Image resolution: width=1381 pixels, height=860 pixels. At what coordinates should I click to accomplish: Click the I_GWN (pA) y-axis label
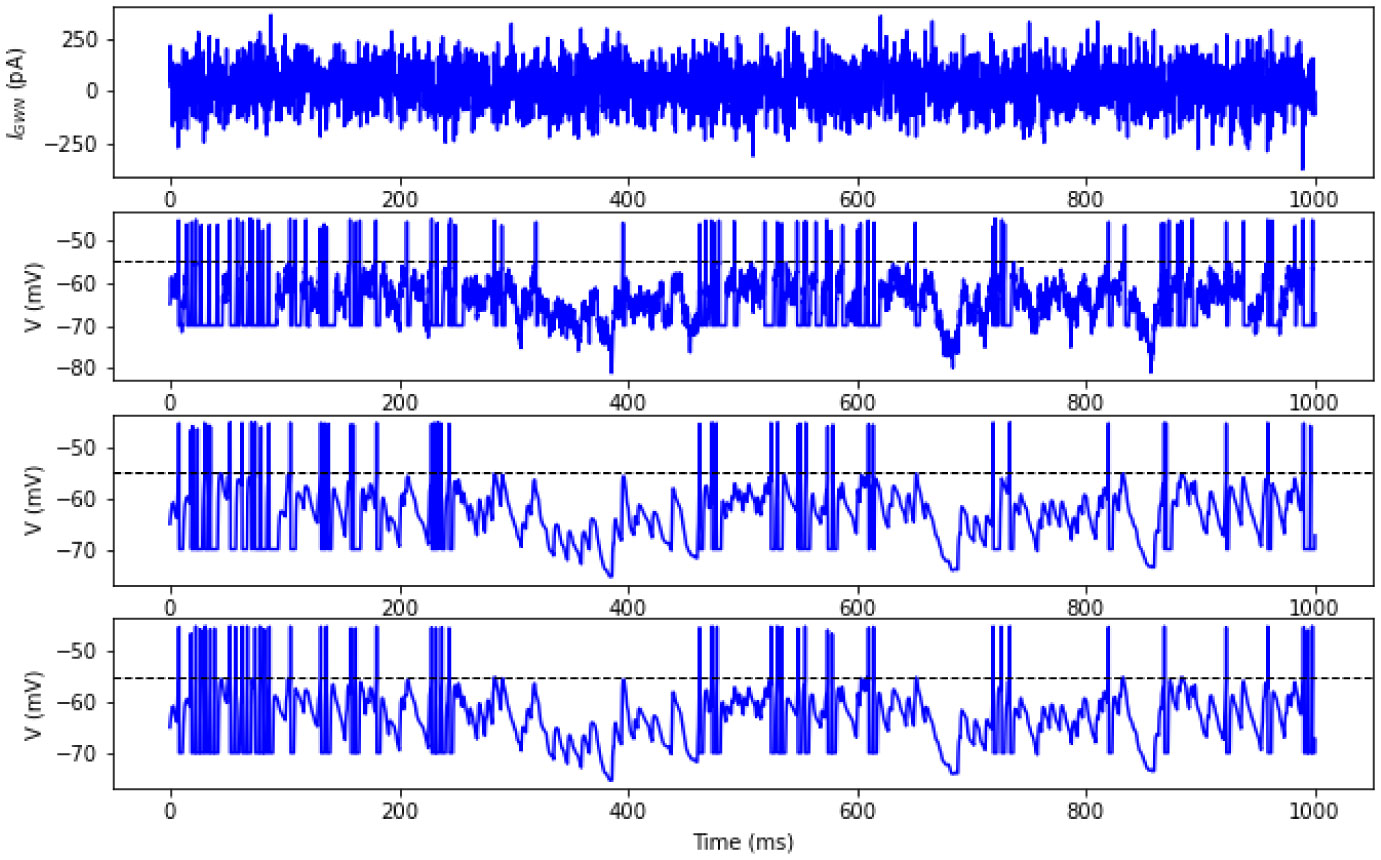tap(17, 91)
